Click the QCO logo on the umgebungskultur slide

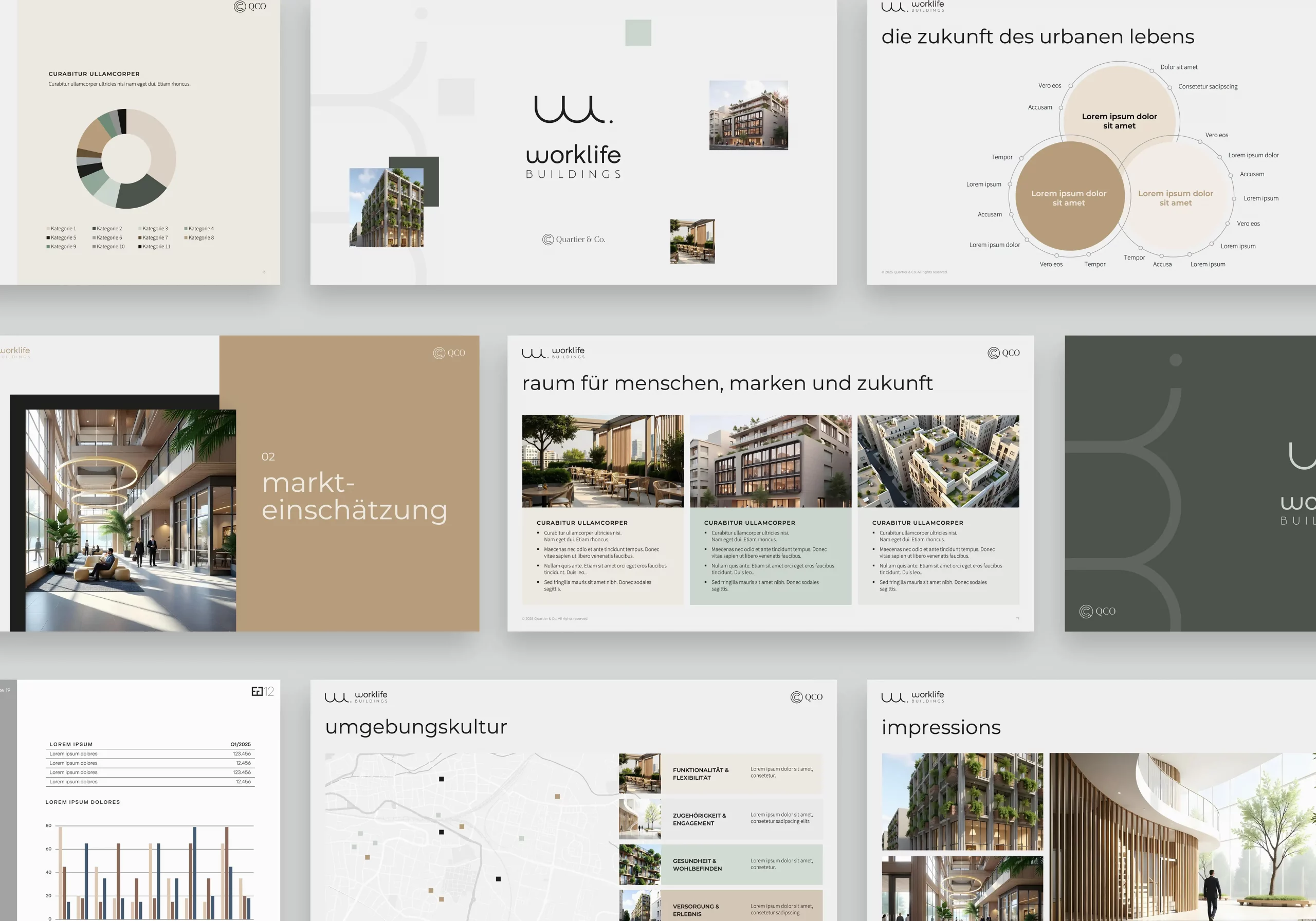[x=807, y=697]
